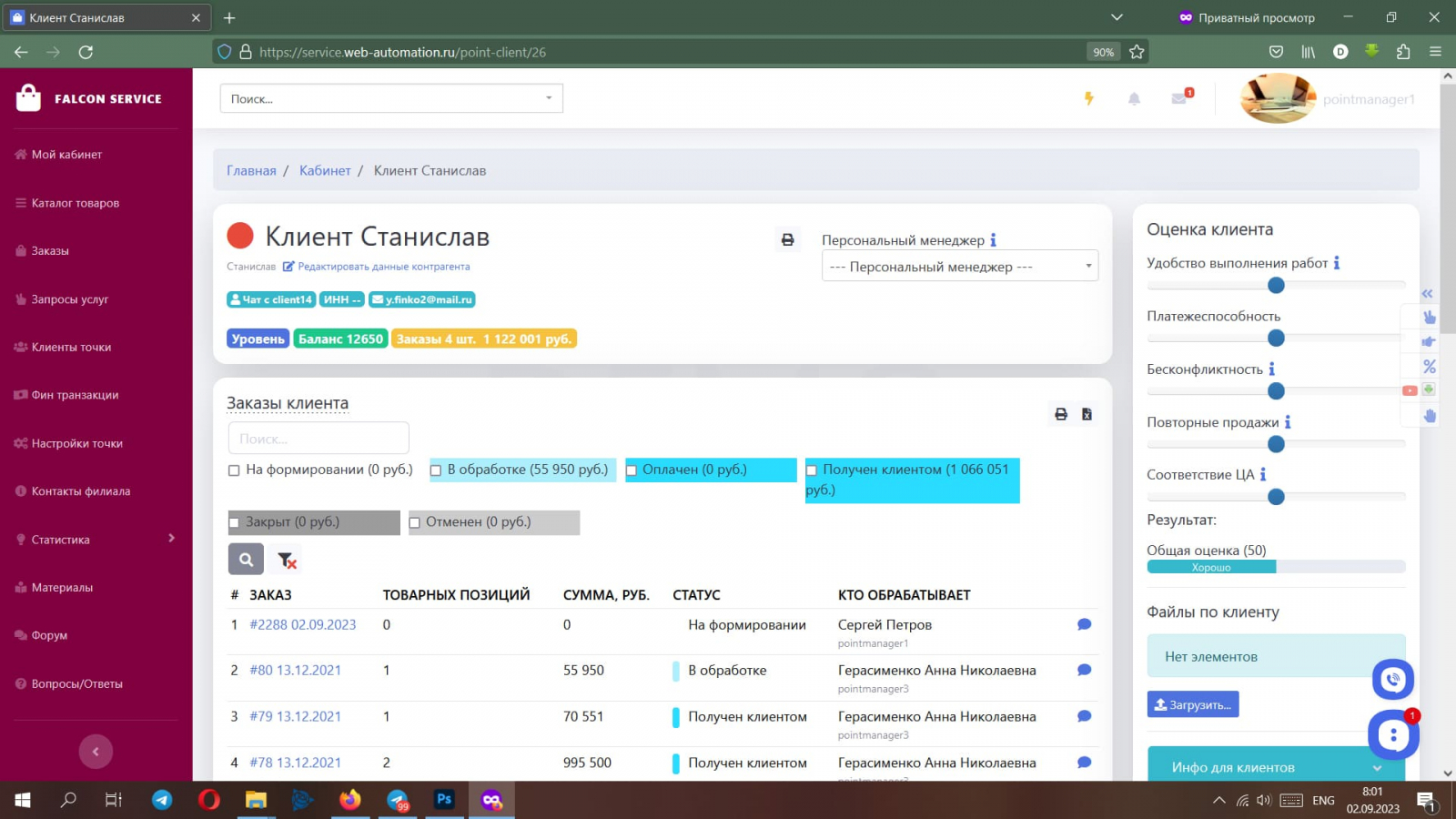Export orders using the Excel file icon
This screenshot has height=819, width=1456.
[1087, 414]
